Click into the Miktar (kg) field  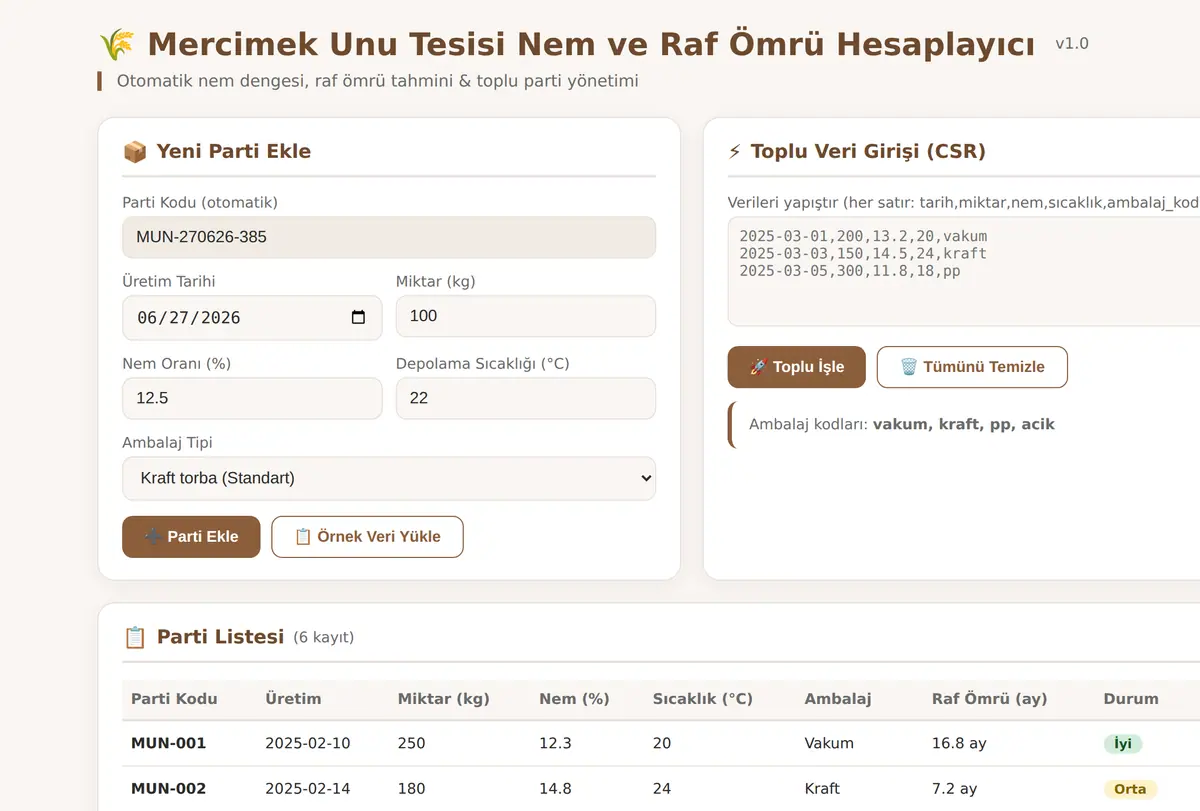pyautogui.click(x=526, y=316)
